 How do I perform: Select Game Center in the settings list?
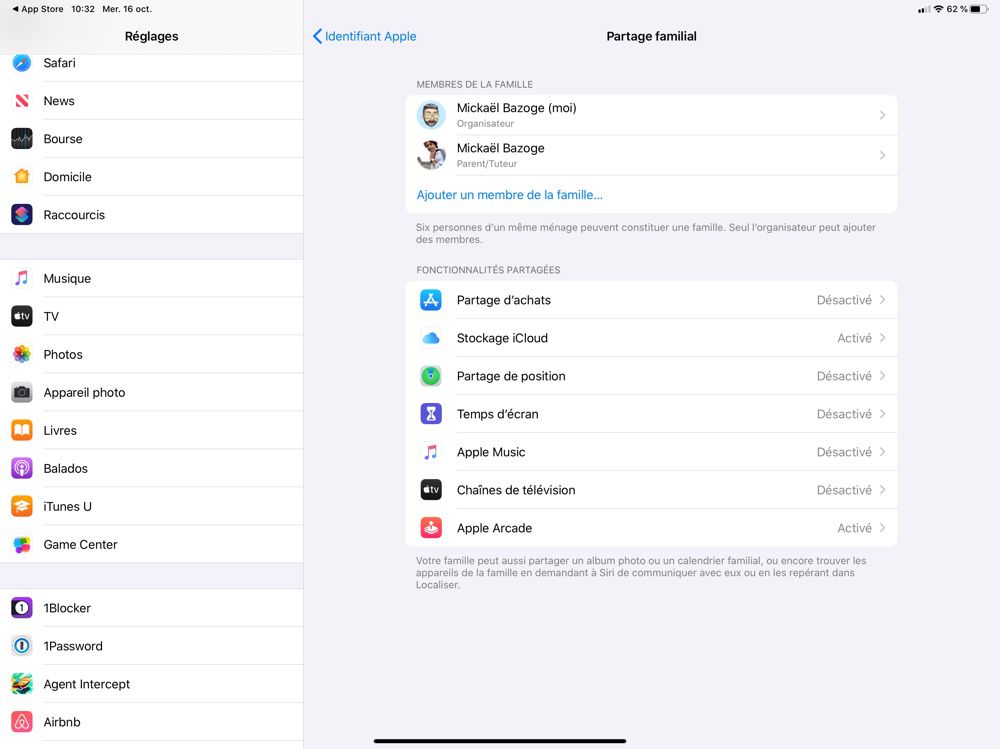click(x=152, y=544)
